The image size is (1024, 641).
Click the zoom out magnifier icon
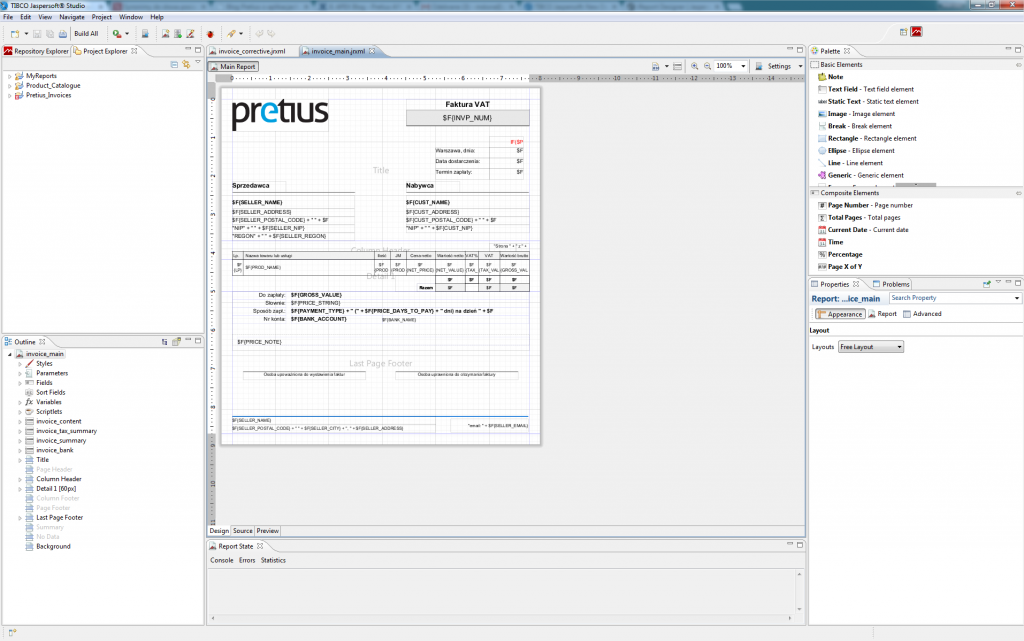(x=707, y=66)
